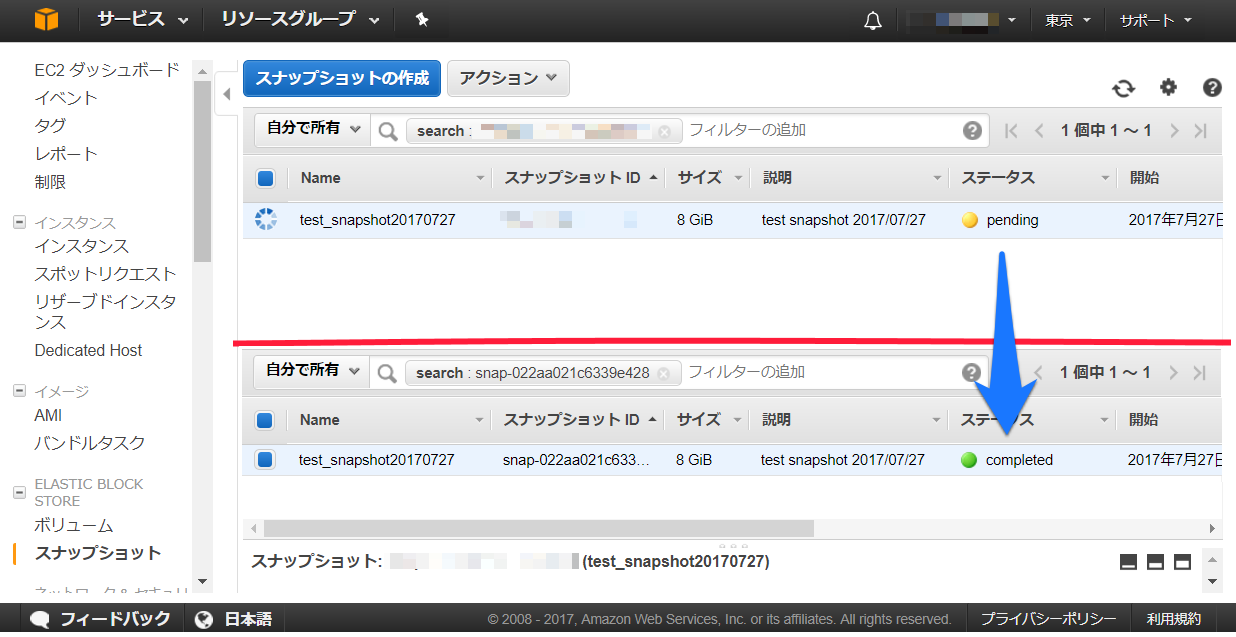The width and height of the screenshot is (1236, 637).
Task: Click the loading spinner on pending row
Action: tap(265, 219)
